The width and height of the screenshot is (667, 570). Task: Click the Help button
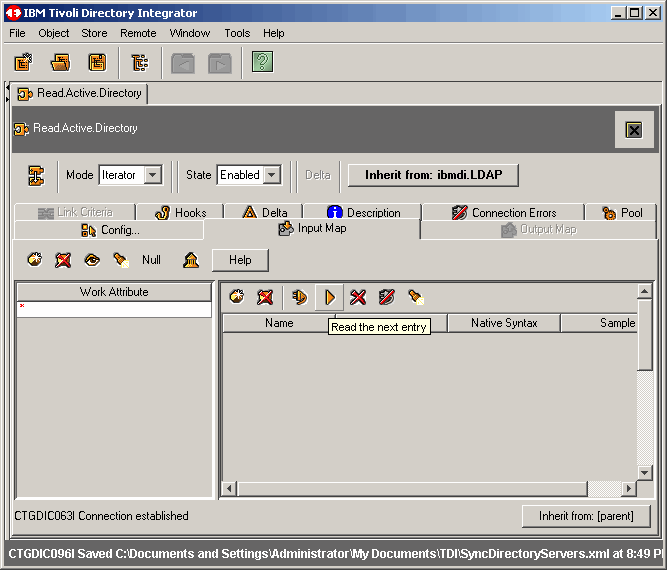(x=240, y=260)
